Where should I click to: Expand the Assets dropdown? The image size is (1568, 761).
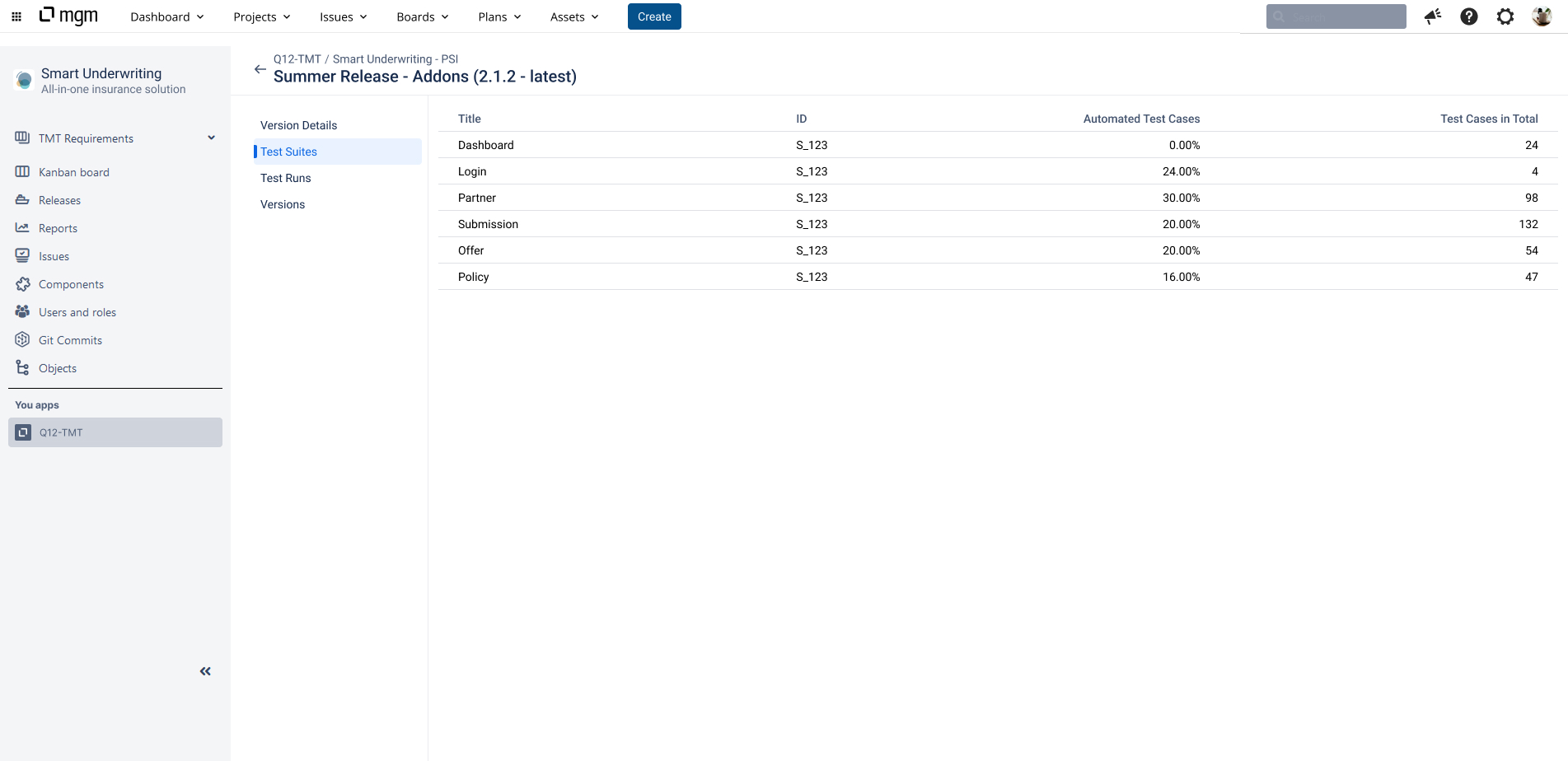point(573,16)
